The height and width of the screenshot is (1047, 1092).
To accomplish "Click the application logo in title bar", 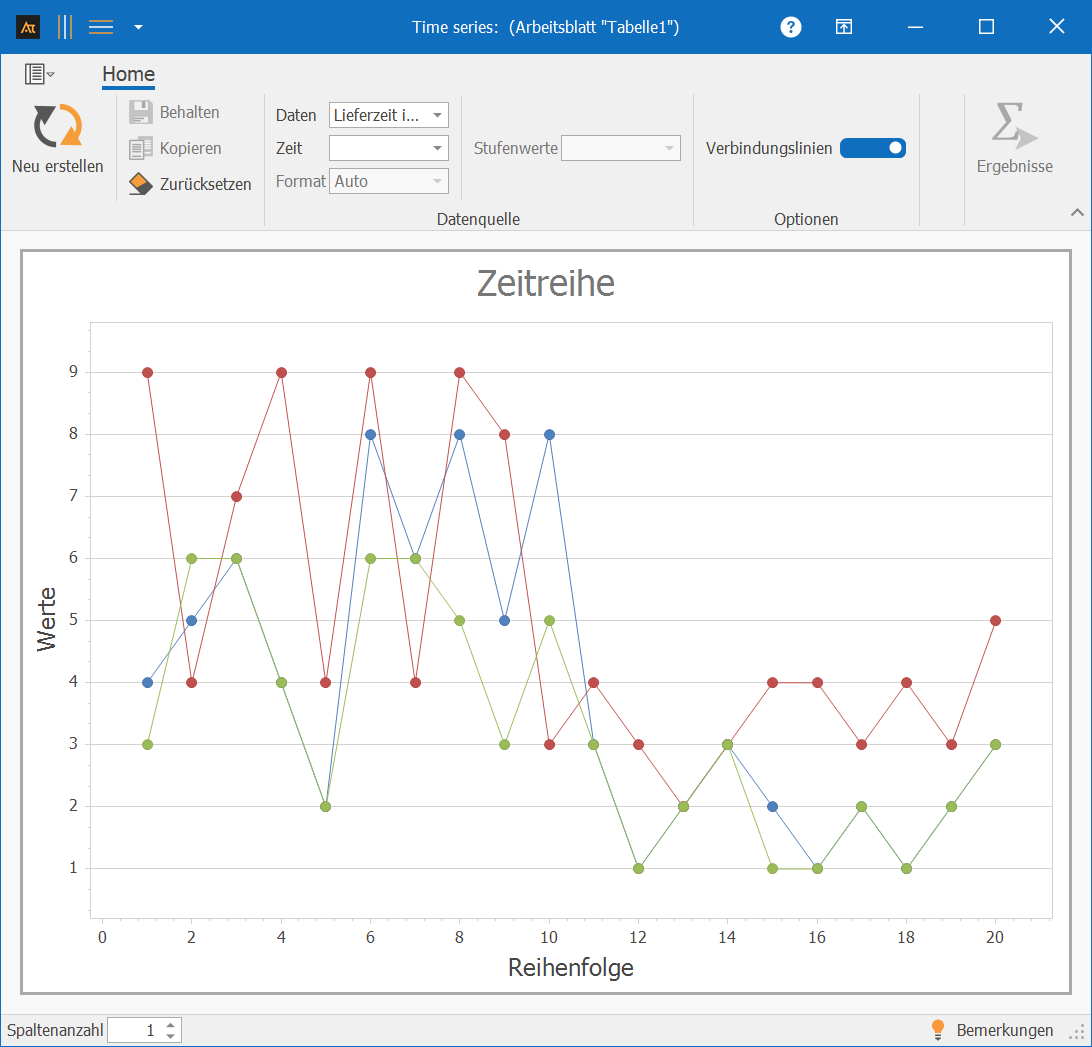I will [28, 27].
